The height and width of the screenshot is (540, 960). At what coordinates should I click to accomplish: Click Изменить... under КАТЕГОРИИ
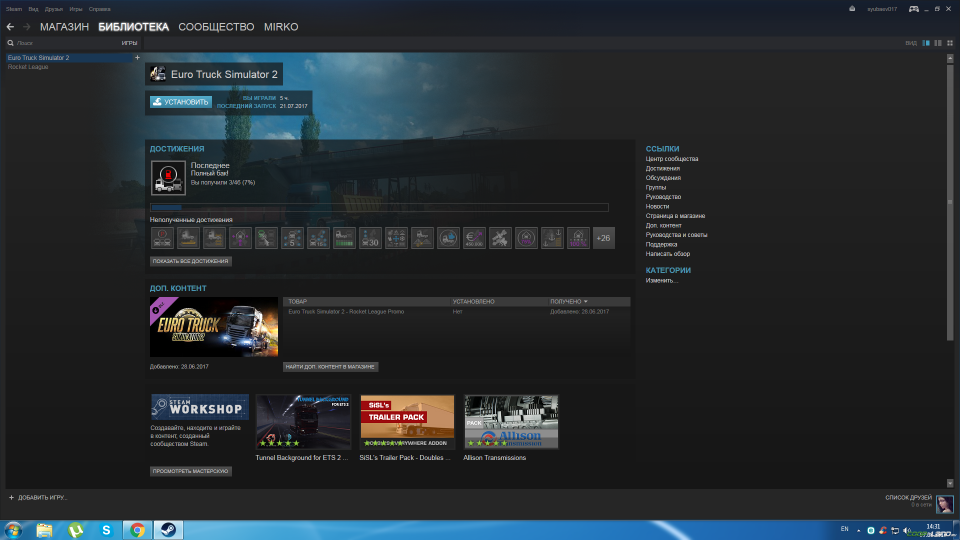point(662,281)
